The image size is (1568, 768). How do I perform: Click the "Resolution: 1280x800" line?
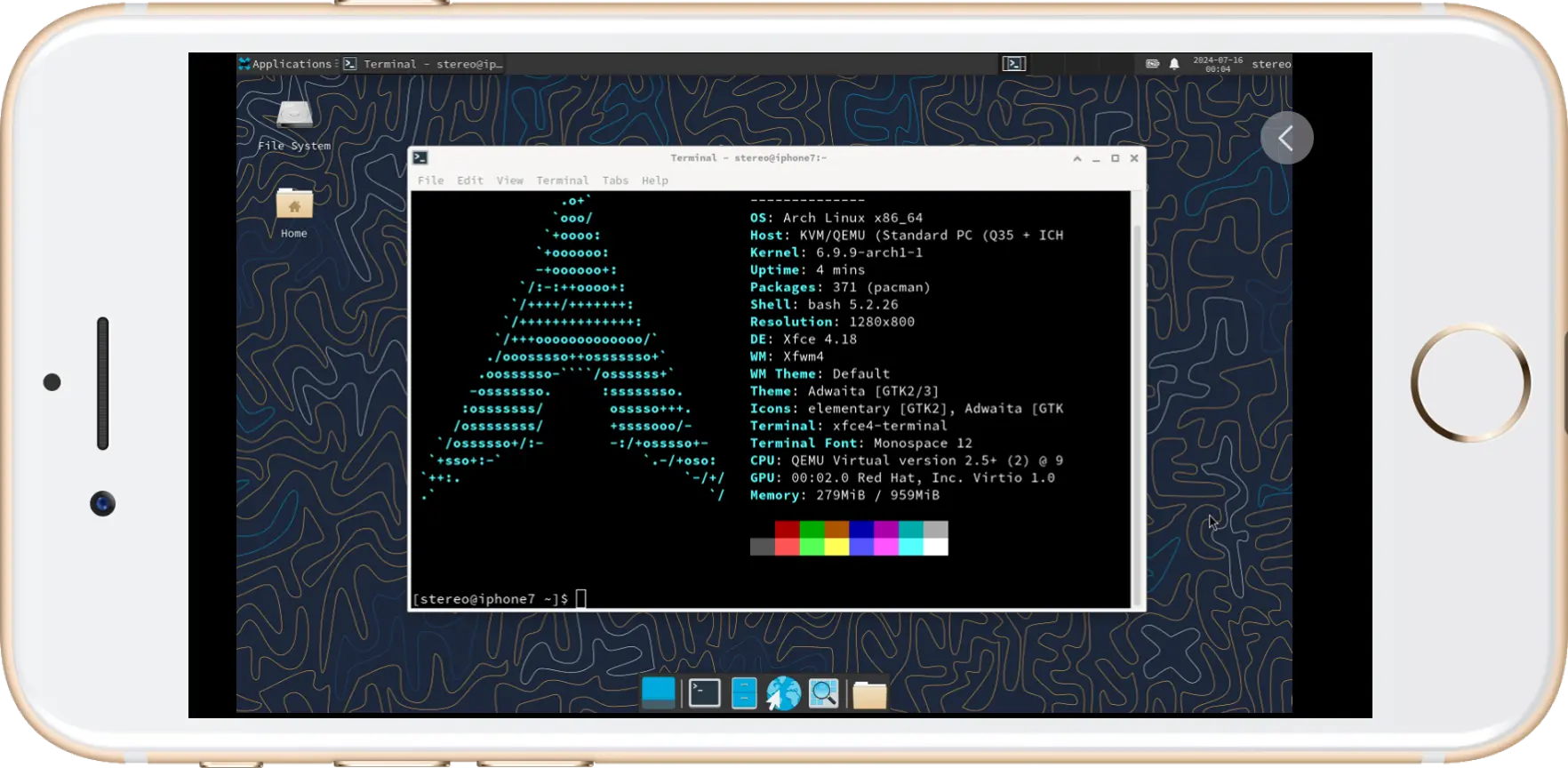(832, 322)
